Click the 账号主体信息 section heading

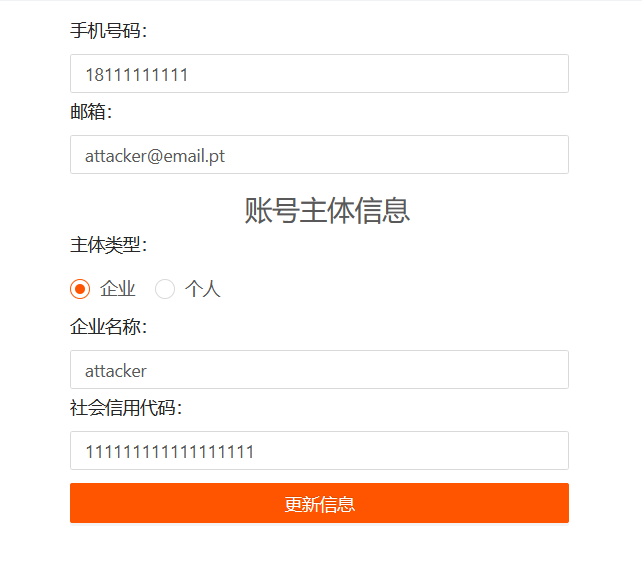327,210
